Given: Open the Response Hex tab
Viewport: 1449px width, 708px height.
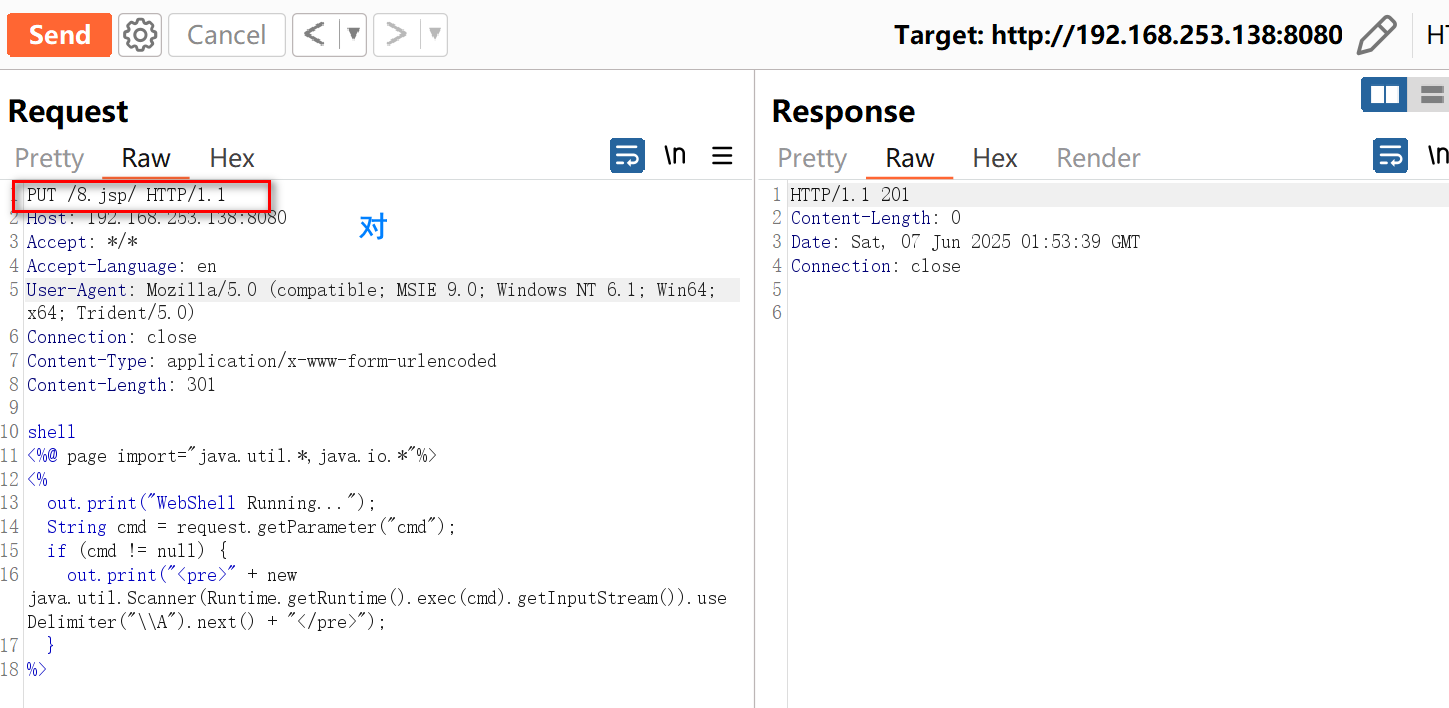Looking at the screenshot, I should click(x=995, y=158).
